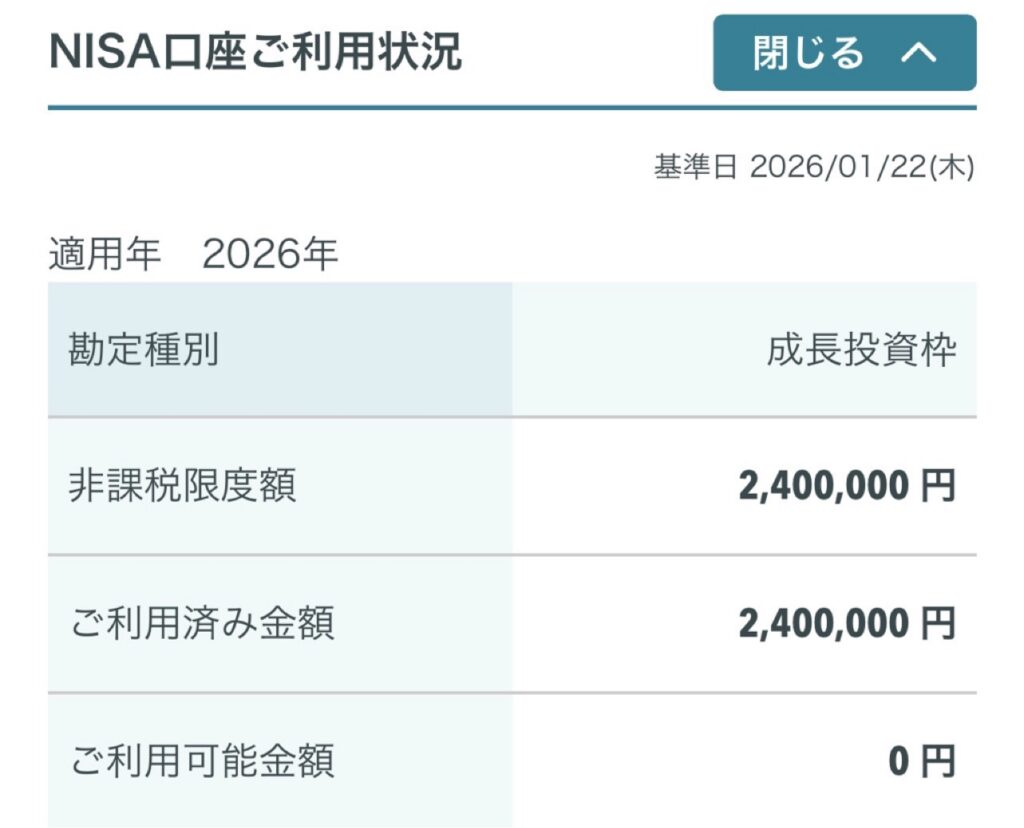The width and height of the screenshot is (1024, 828).
Task: Click the 適用年 label
Action: (x=104, y=255)
